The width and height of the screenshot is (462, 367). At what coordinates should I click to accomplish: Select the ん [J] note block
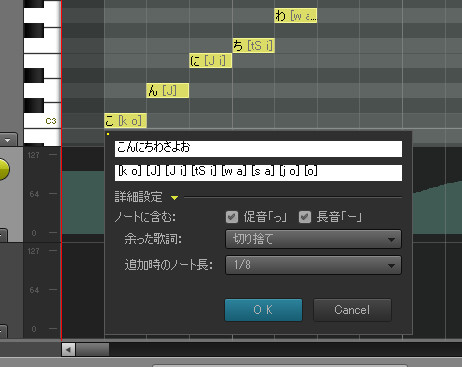click(x=168, y=91)
